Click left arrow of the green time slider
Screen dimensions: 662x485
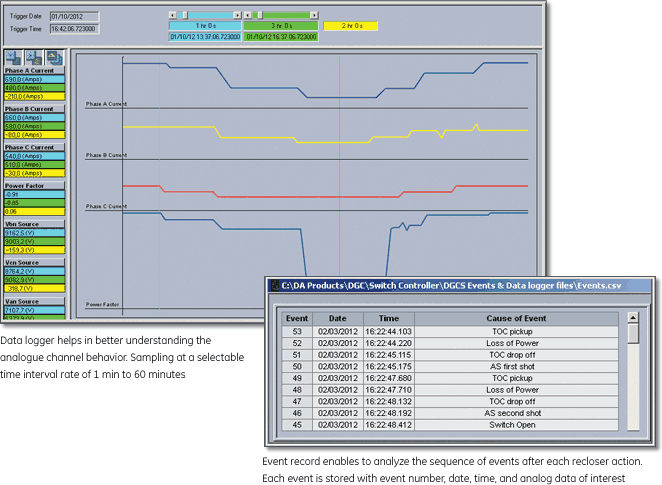(x=250, y=15)
